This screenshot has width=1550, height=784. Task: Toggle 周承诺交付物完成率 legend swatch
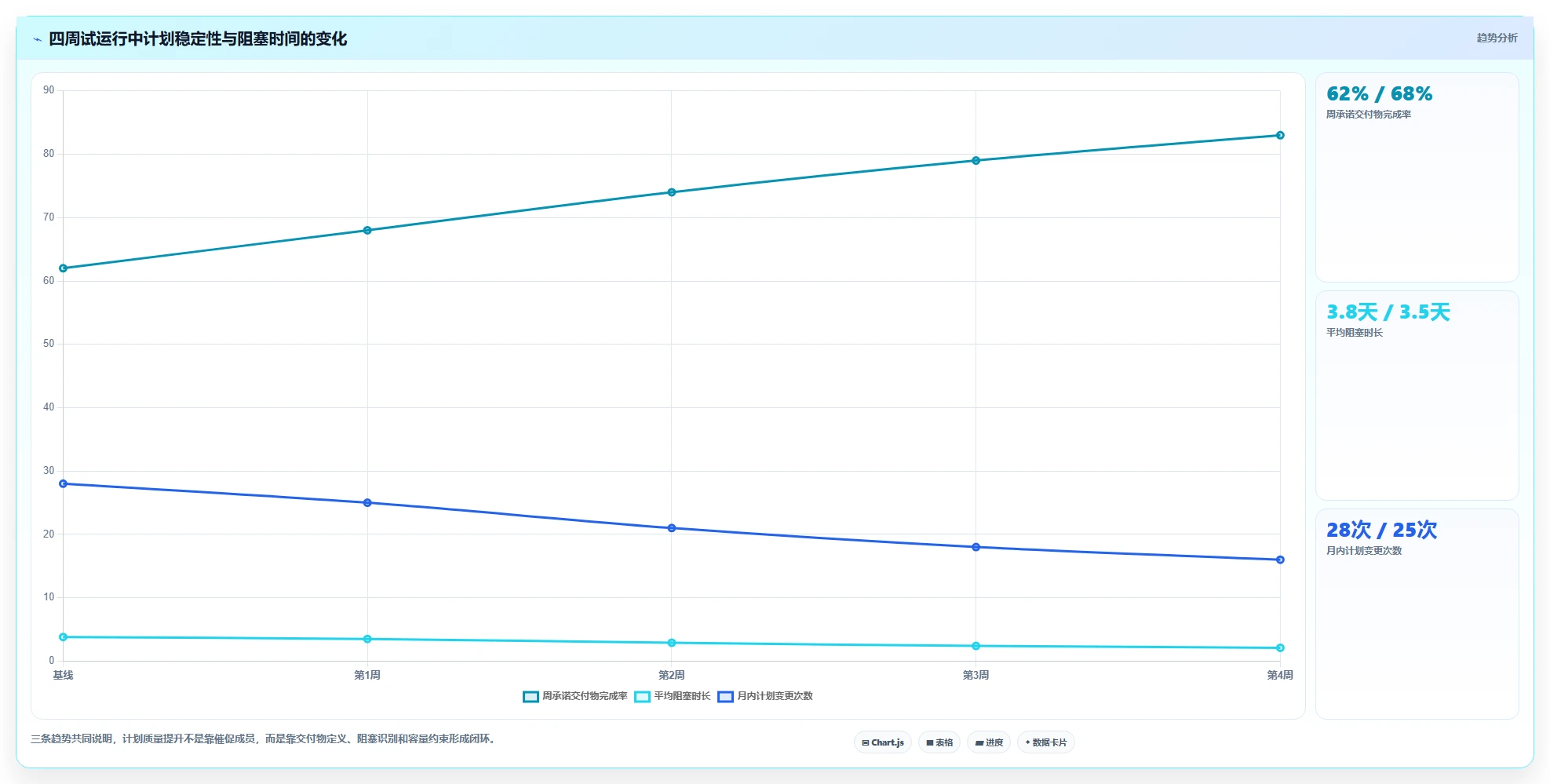pos(531,697)
